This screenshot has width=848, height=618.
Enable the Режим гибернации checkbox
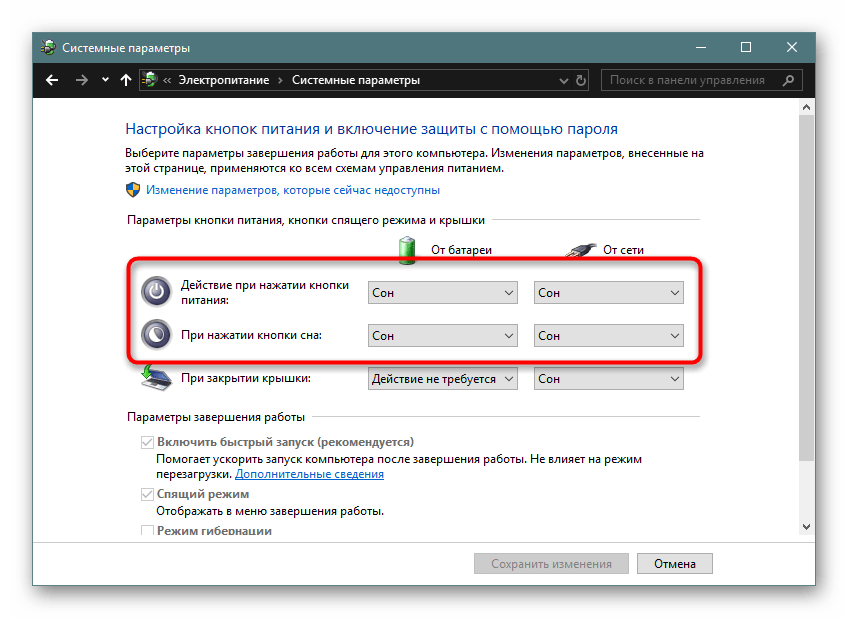point(148,531)
